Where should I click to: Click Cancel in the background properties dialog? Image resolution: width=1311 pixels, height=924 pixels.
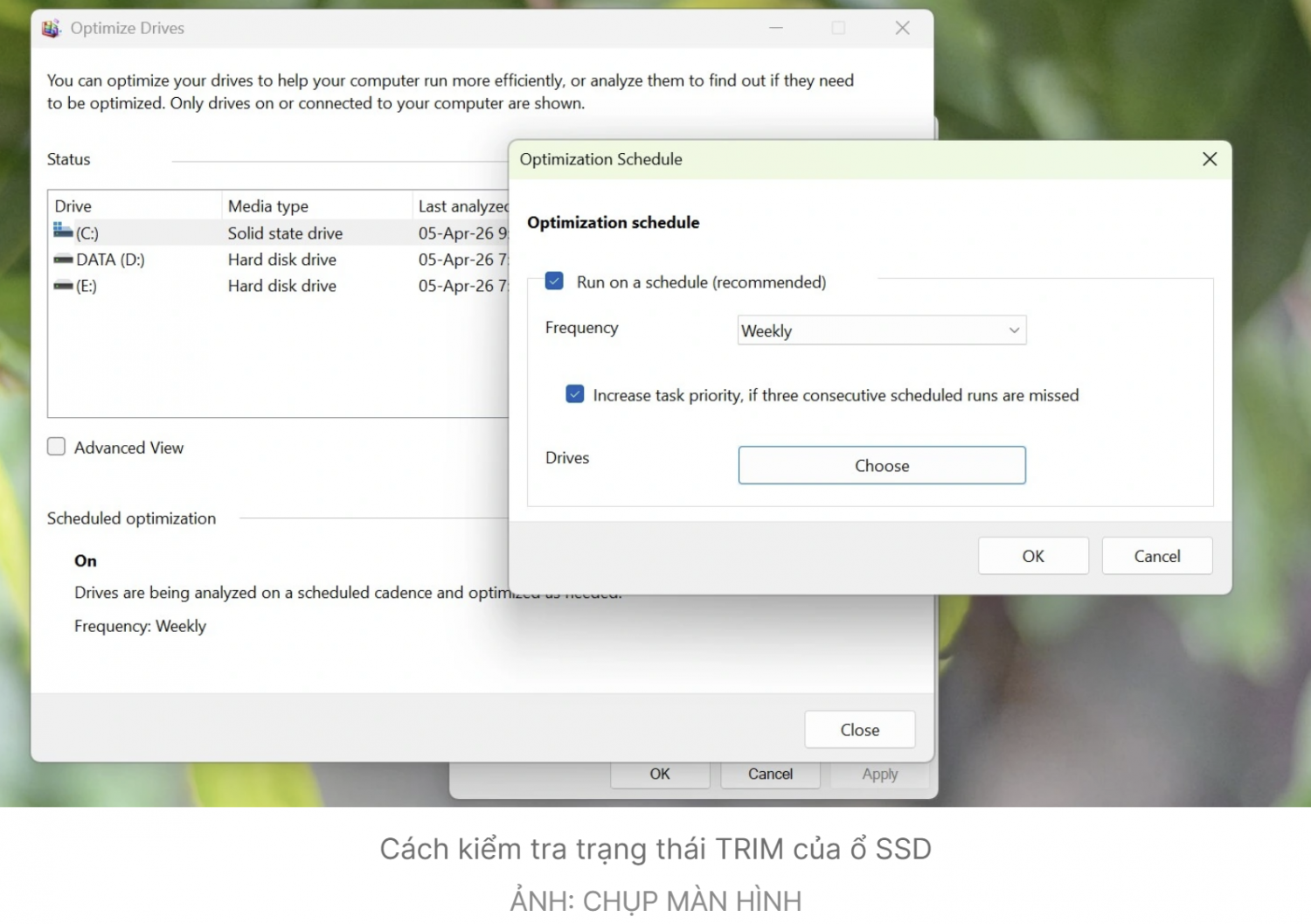point(770,775)
